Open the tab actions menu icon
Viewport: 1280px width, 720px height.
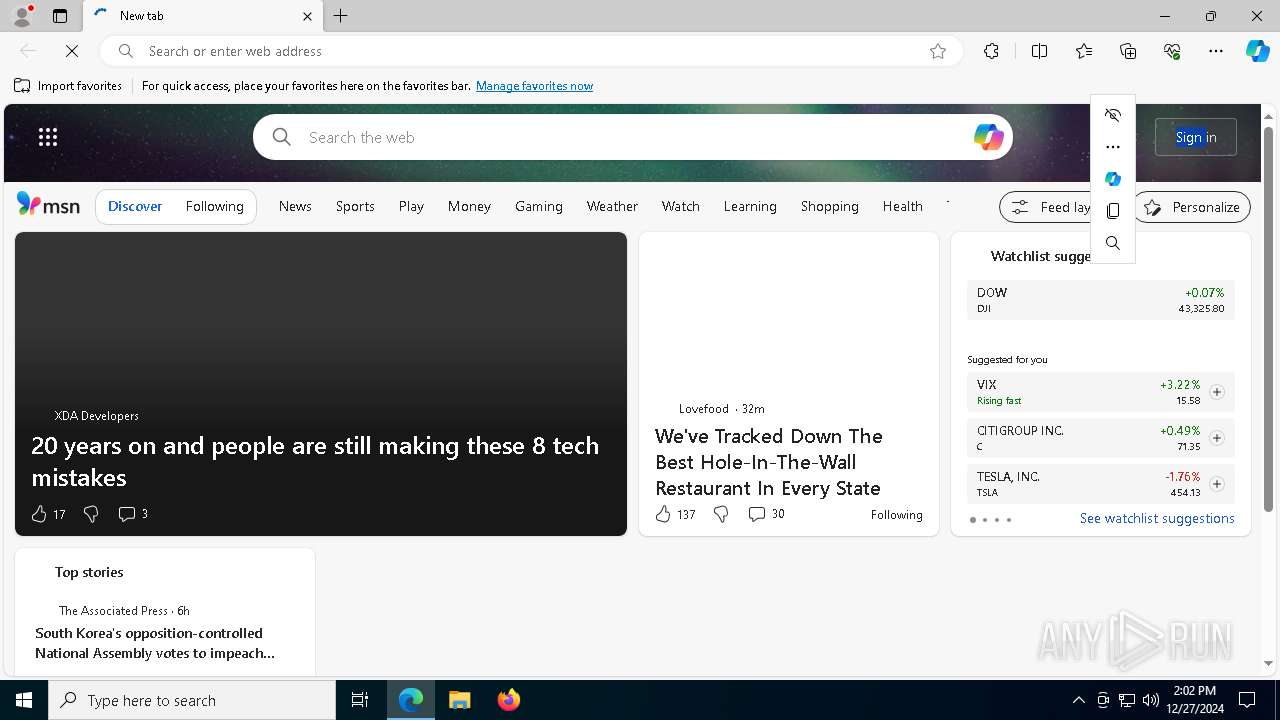point(60,16)
